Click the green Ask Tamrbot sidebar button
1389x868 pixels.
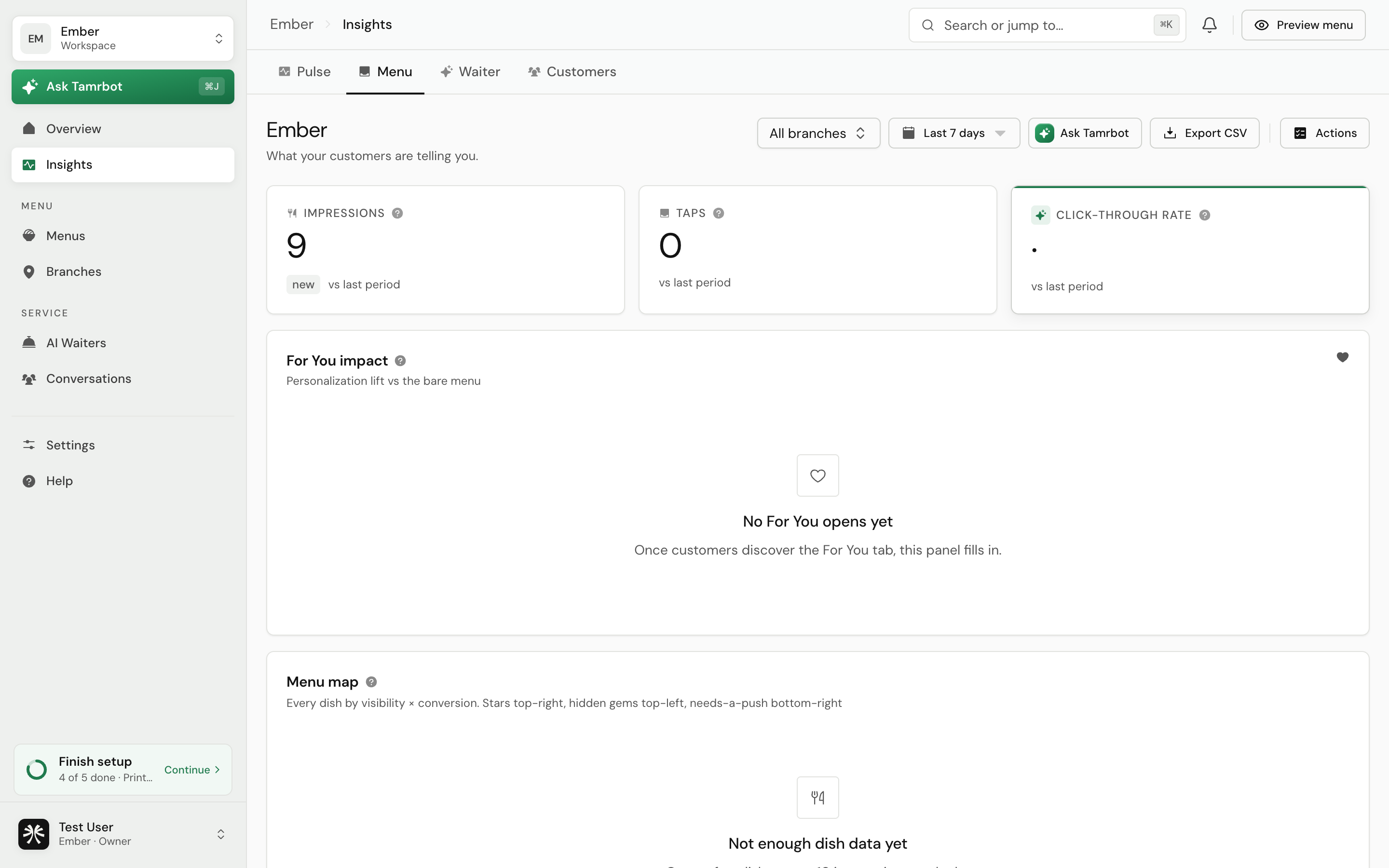pos(123,87)
